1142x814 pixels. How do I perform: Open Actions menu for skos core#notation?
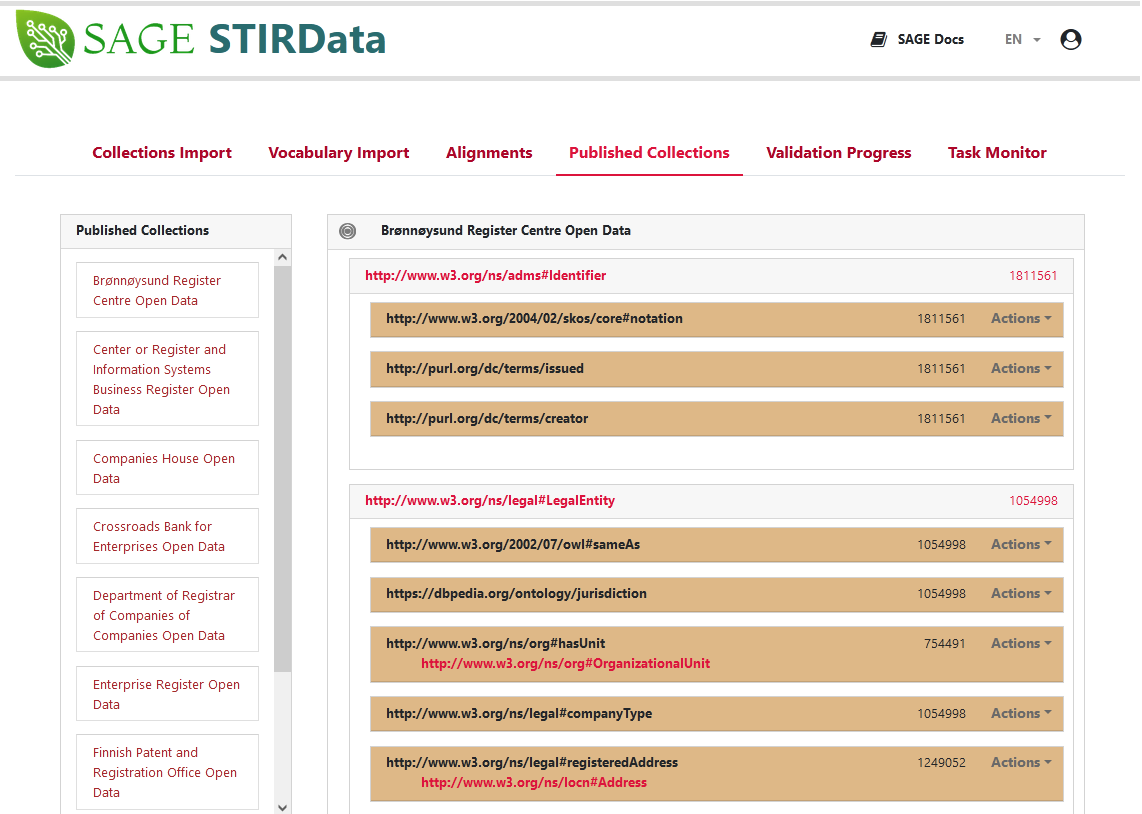[1021, 318]
